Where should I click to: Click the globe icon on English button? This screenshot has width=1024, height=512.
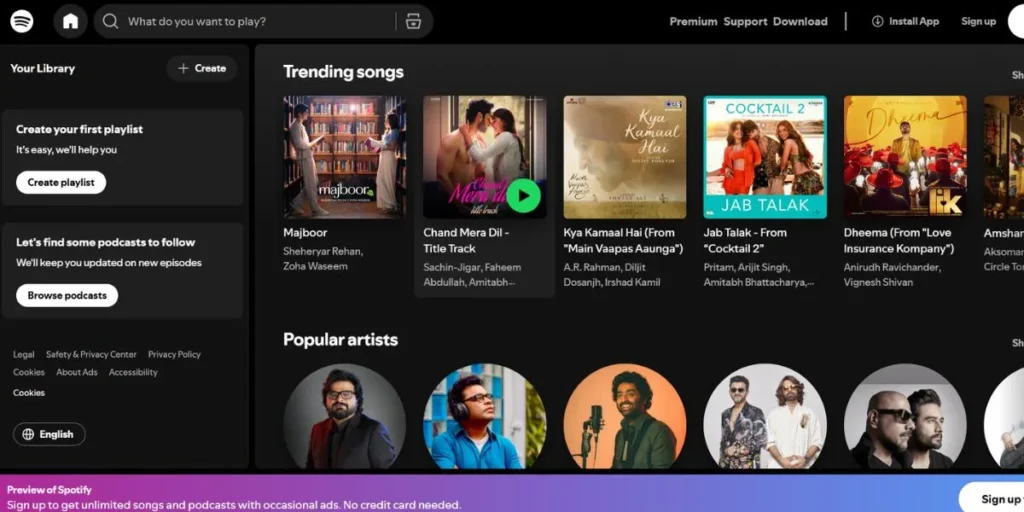(x=28, y=434)
